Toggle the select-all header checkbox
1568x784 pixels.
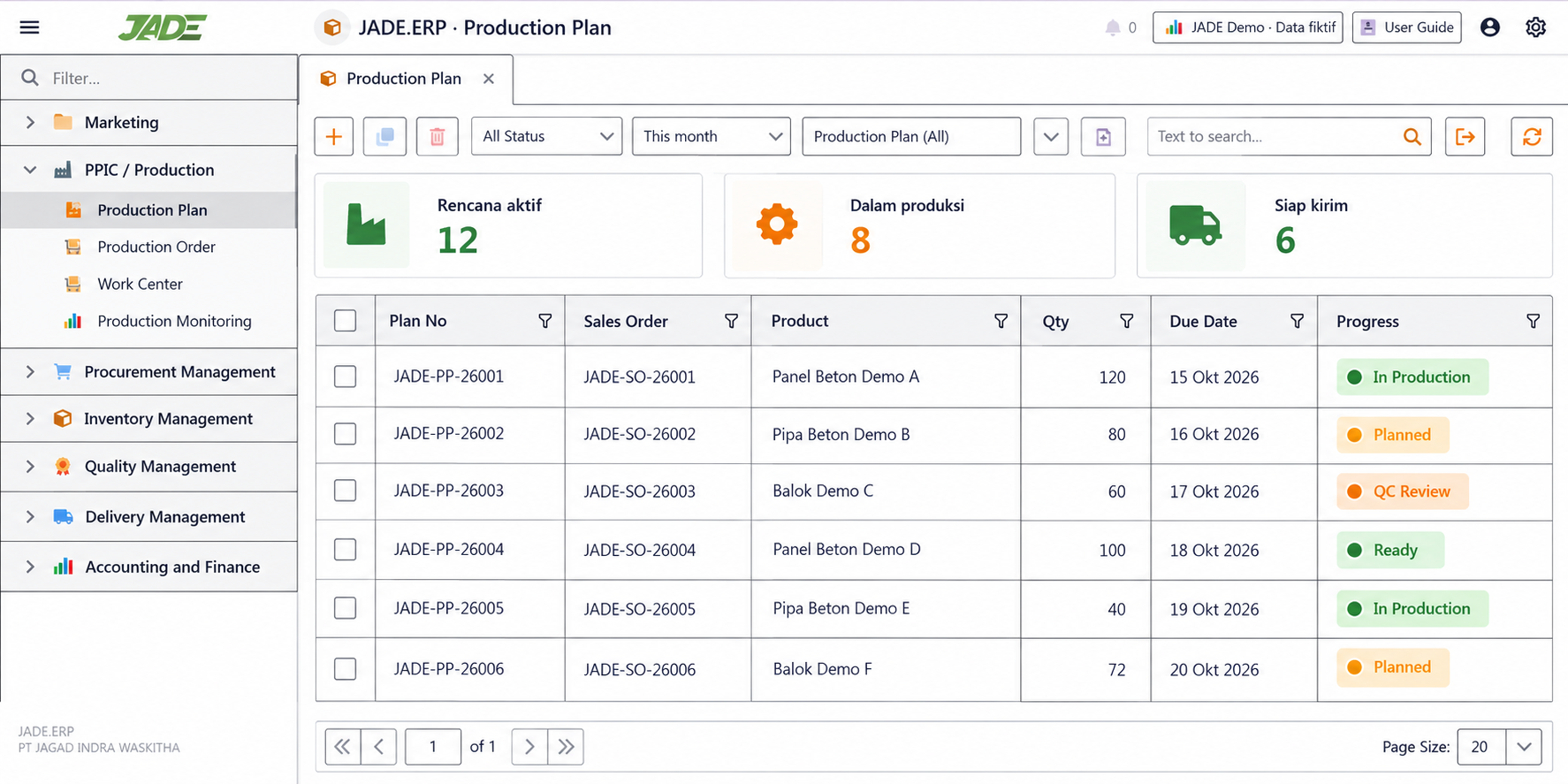(x=346, y=321)
